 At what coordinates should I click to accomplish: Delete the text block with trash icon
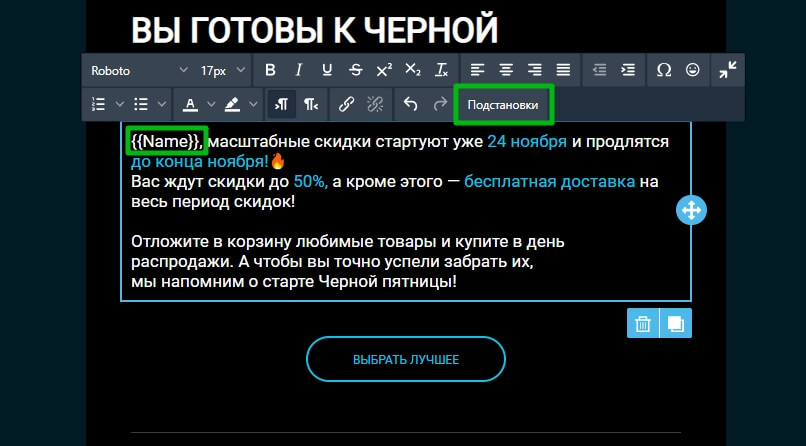[643, 323]
